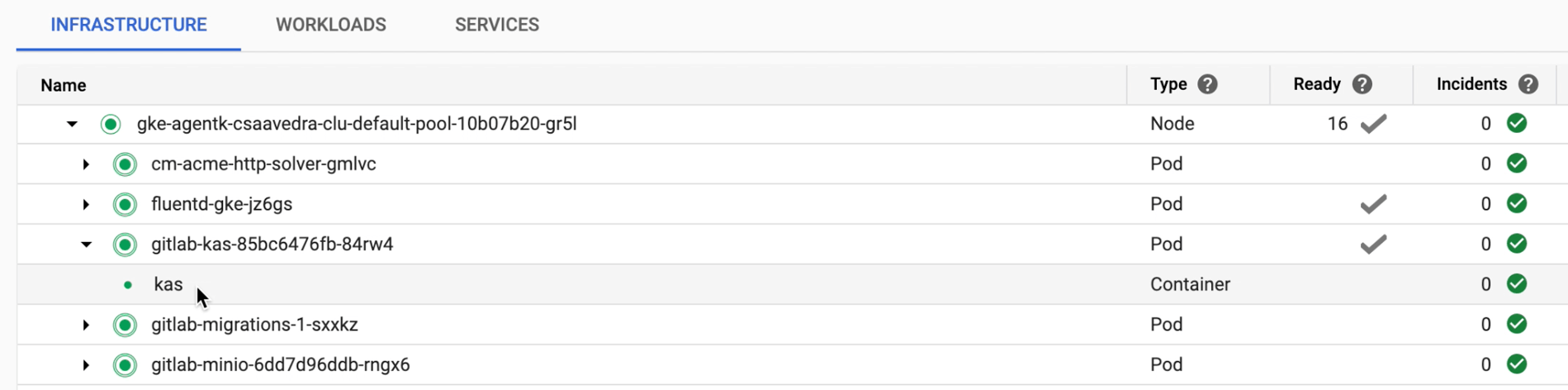
Task: Collapse the gke-agentk default-pool node
Action: tap(73, 124)
